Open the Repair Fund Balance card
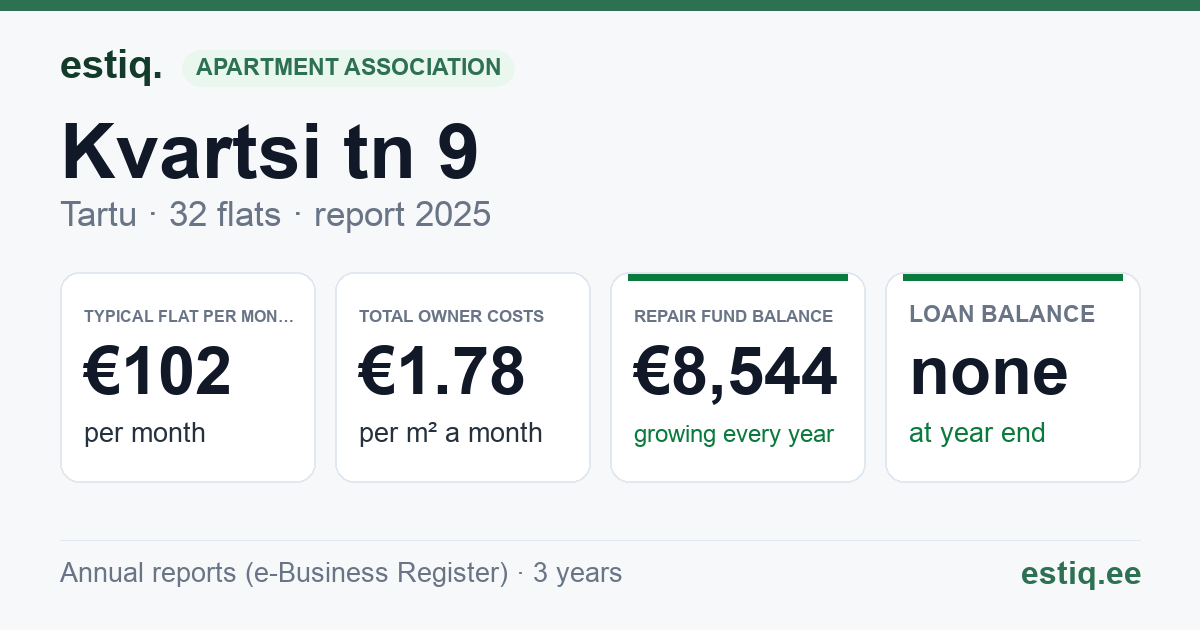The image size is (1200, 630). pyautogui.click(x=738, y=377)
